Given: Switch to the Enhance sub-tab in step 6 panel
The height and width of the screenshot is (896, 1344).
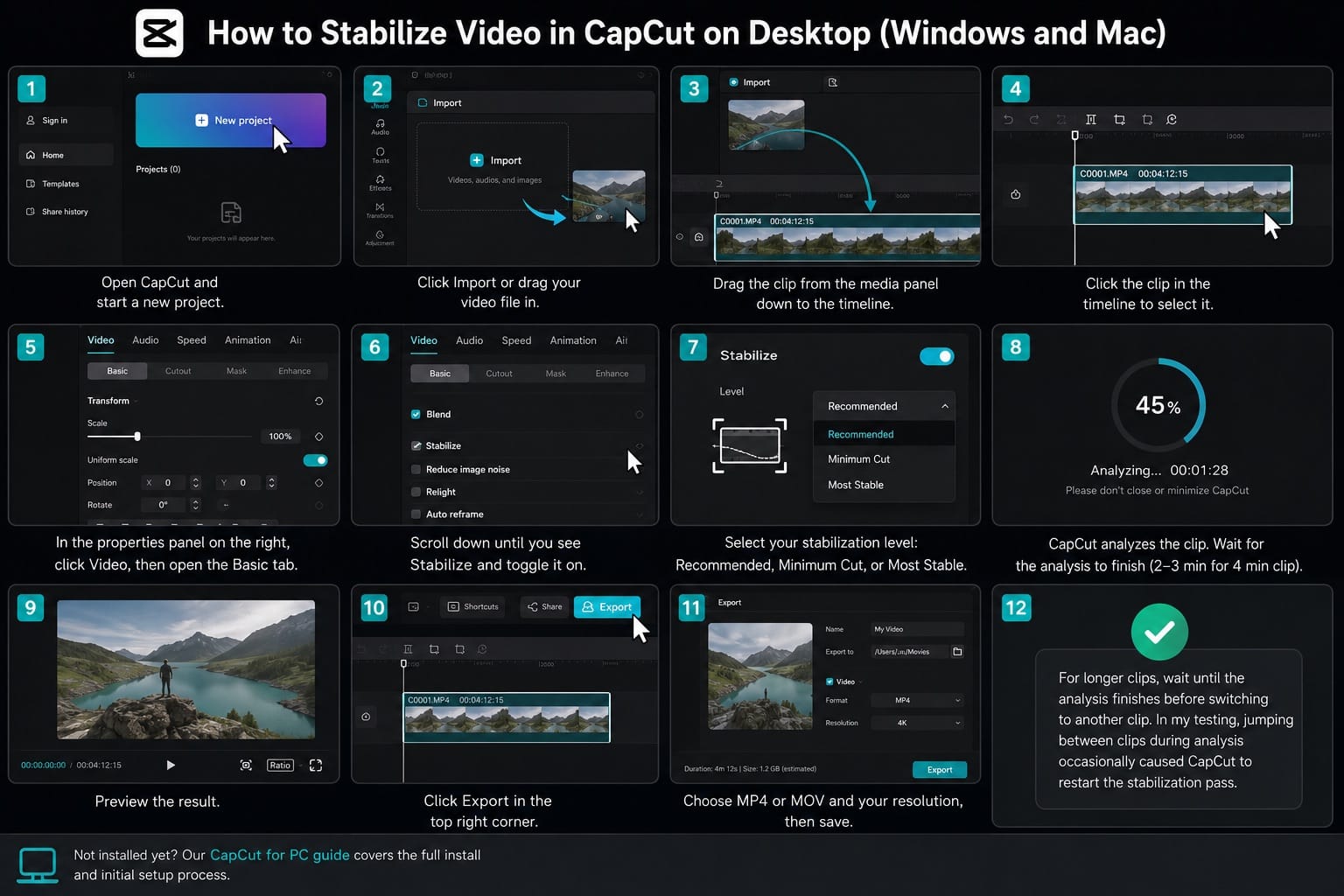Looking at the screenshot, I should 612,374.
